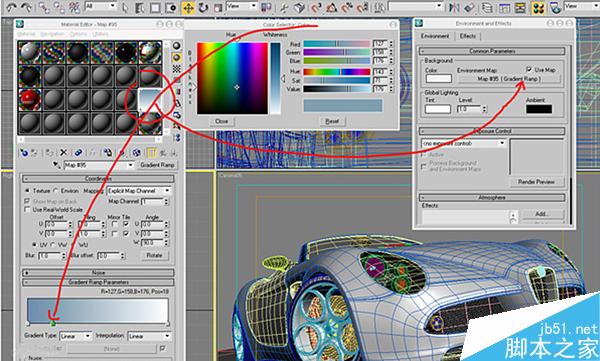This screenshot has height=361, width=600.
Task: Select the Environ radio button
Action: [56, 191]
